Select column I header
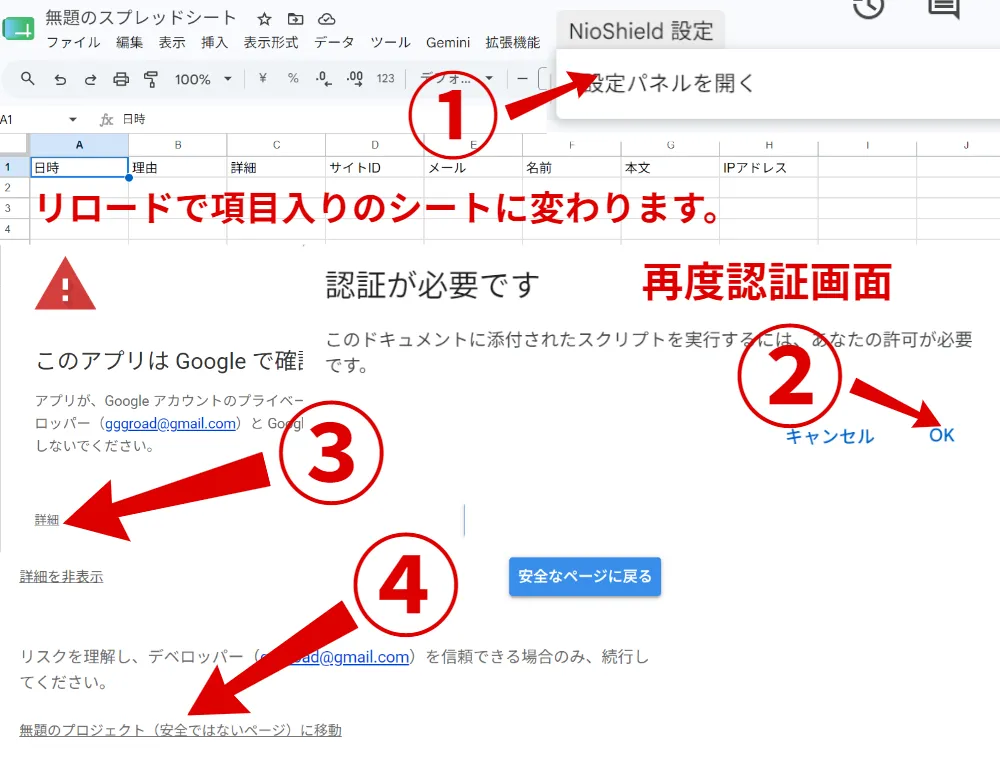Viewport: 1000px width, 764px height. 867,145
